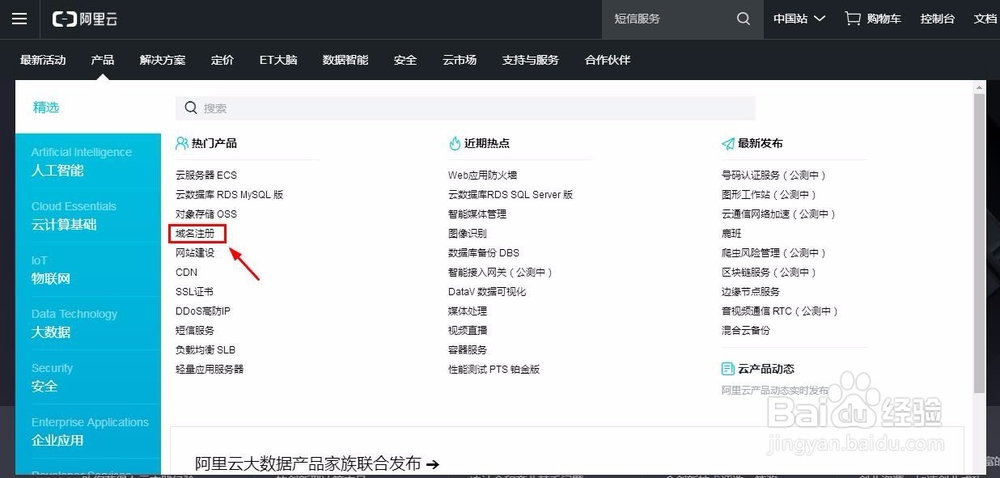1000x478 pixels.
Task: Open 短信服务 link in 热门产品 list
Action: click(195, 330)
